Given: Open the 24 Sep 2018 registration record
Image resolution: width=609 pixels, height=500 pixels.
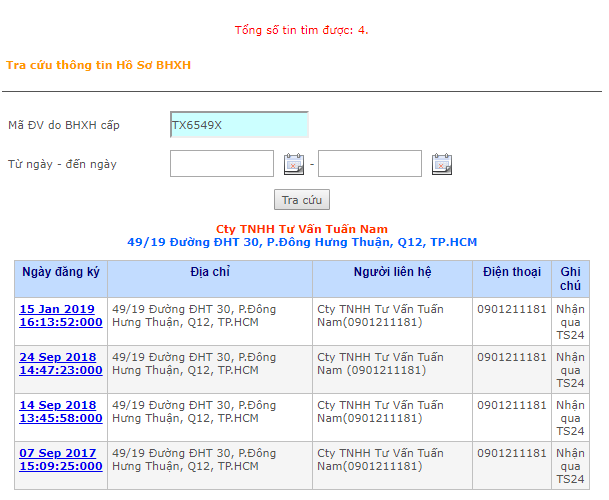Looking at the screenshot, I should [x=60, y=364].
